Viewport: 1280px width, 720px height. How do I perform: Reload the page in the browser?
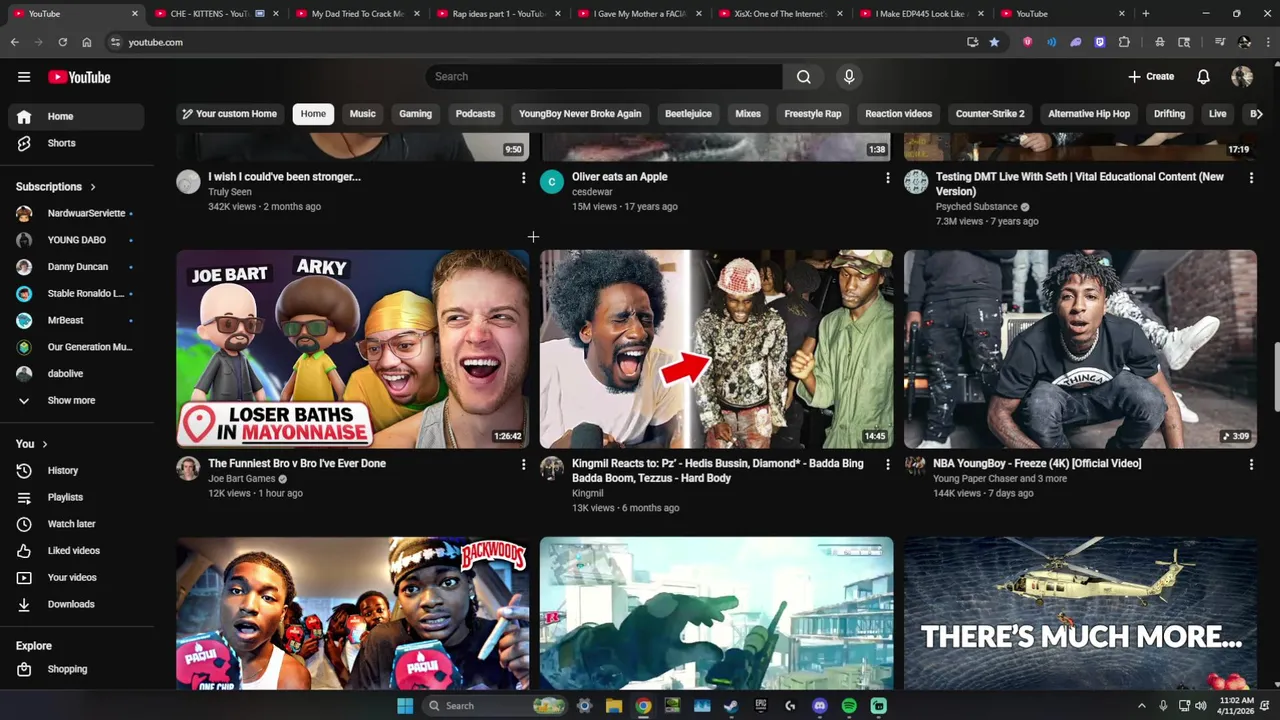click(x=62, y=42)
